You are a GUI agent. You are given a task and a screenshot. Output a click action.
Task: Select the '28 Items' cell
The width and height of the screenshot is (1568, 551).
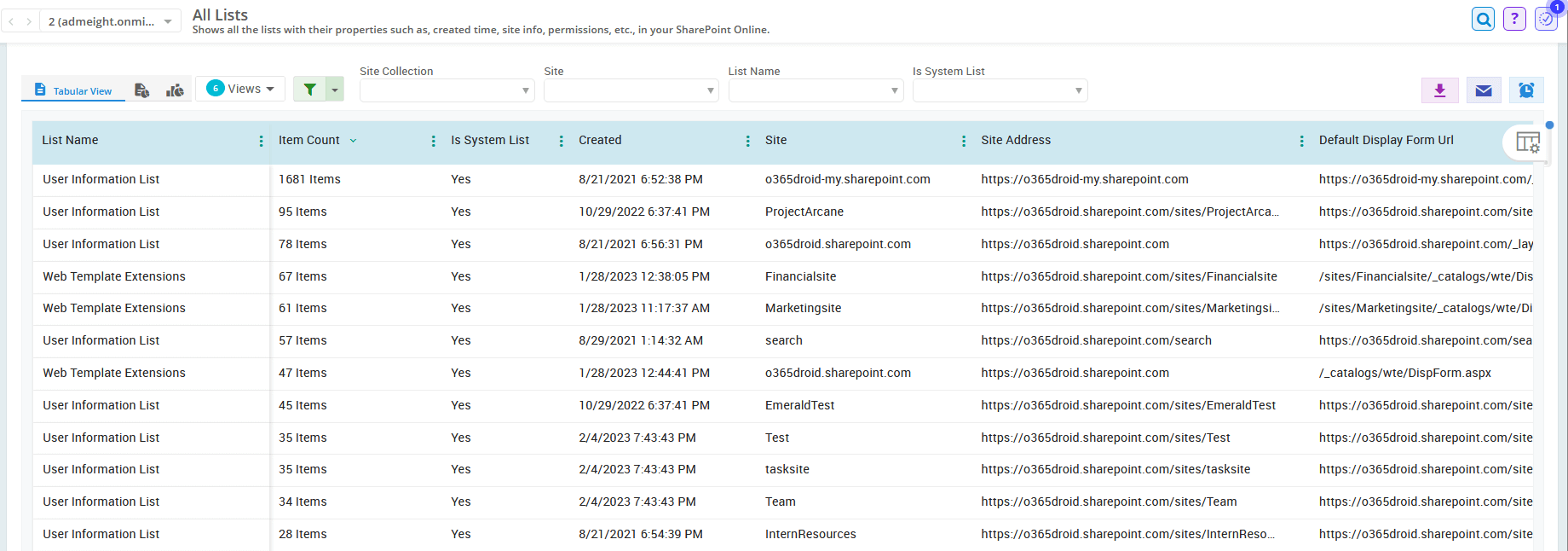pos(303,534)
